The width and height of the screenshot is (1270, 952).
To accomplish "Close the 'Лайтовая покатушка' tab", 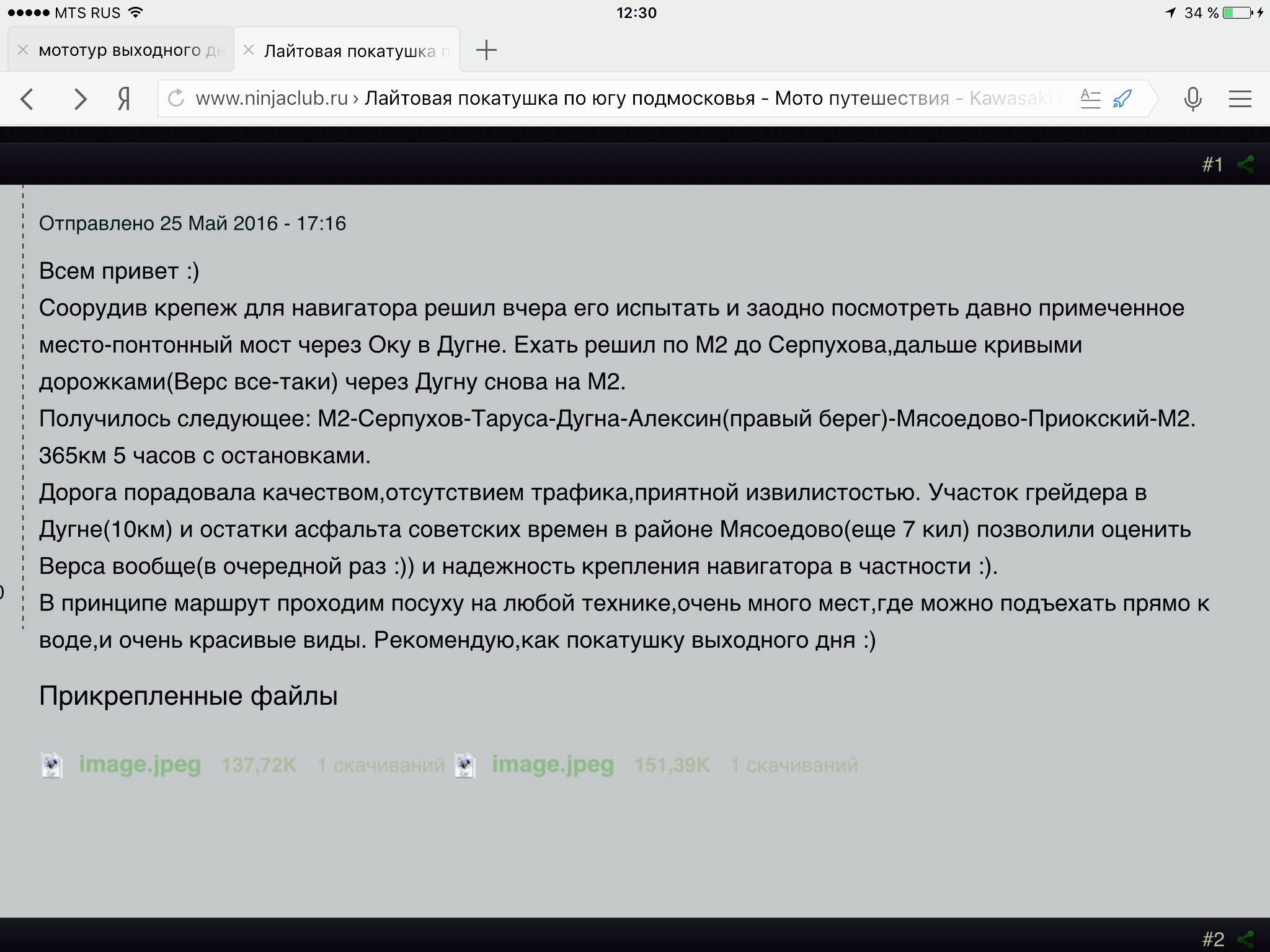I will [249, 50].
